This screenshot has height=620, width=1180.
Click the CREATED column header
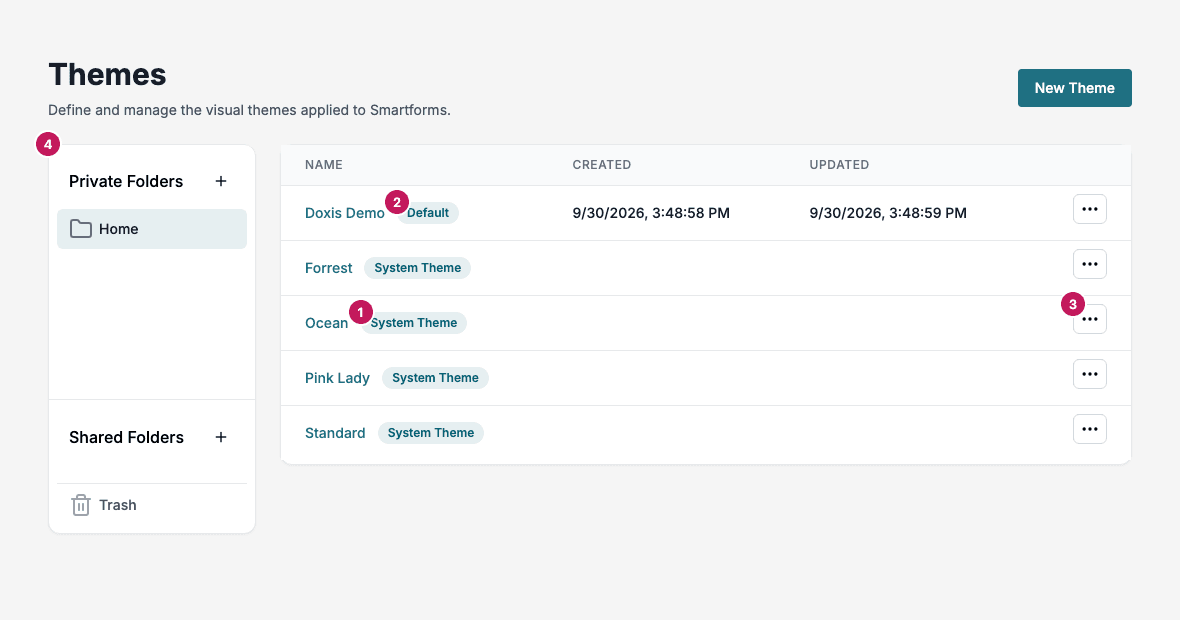tap(602, 165)
